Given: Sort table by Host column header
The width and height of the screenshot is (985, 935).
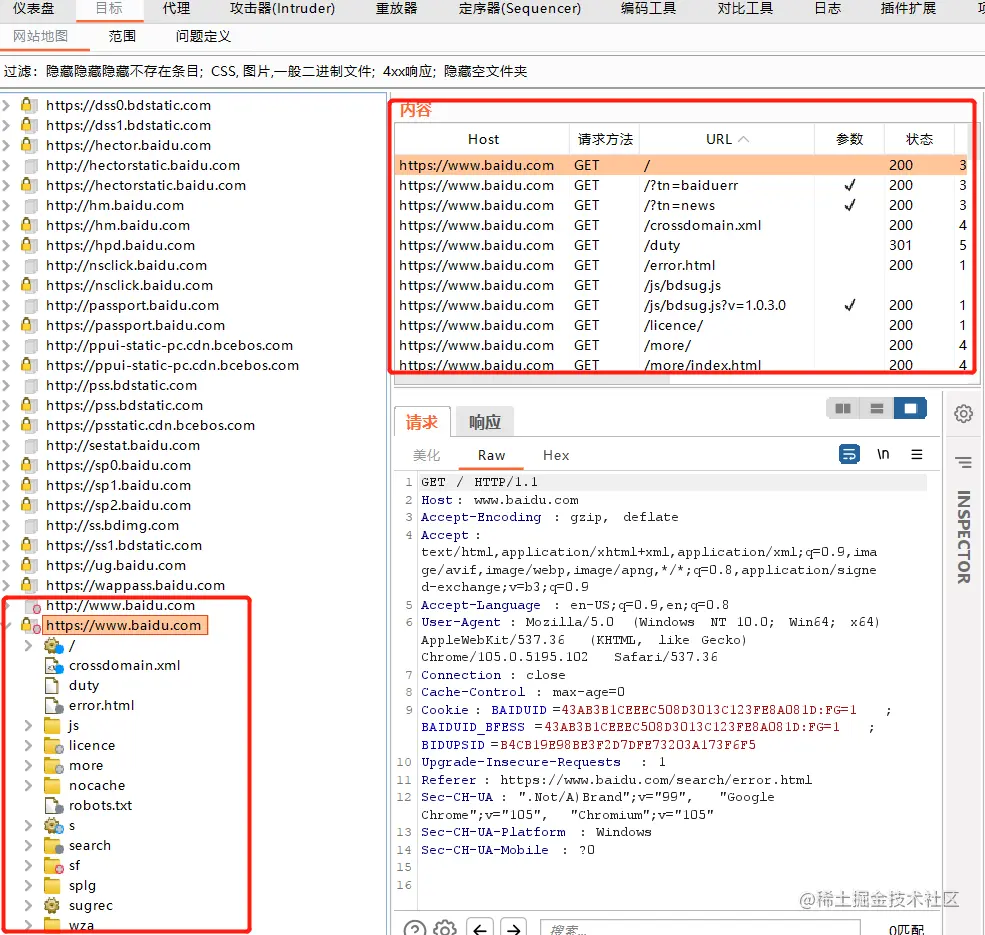Looking at the screenshot, I should (482, 139).
